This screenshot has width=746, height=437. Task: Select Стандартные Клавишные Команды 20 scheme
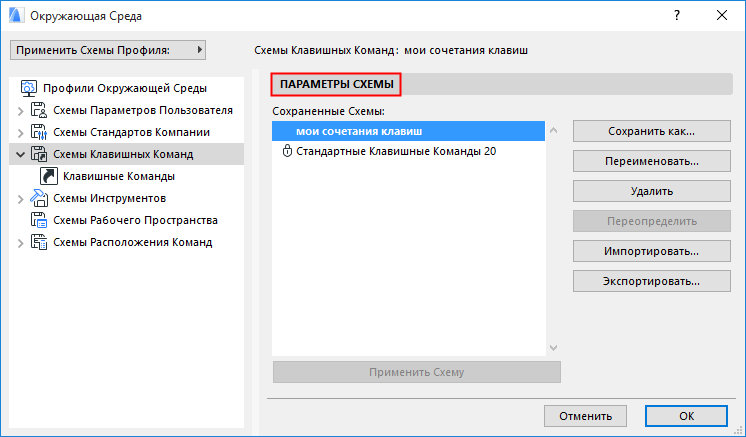click(x=397, y=152)
